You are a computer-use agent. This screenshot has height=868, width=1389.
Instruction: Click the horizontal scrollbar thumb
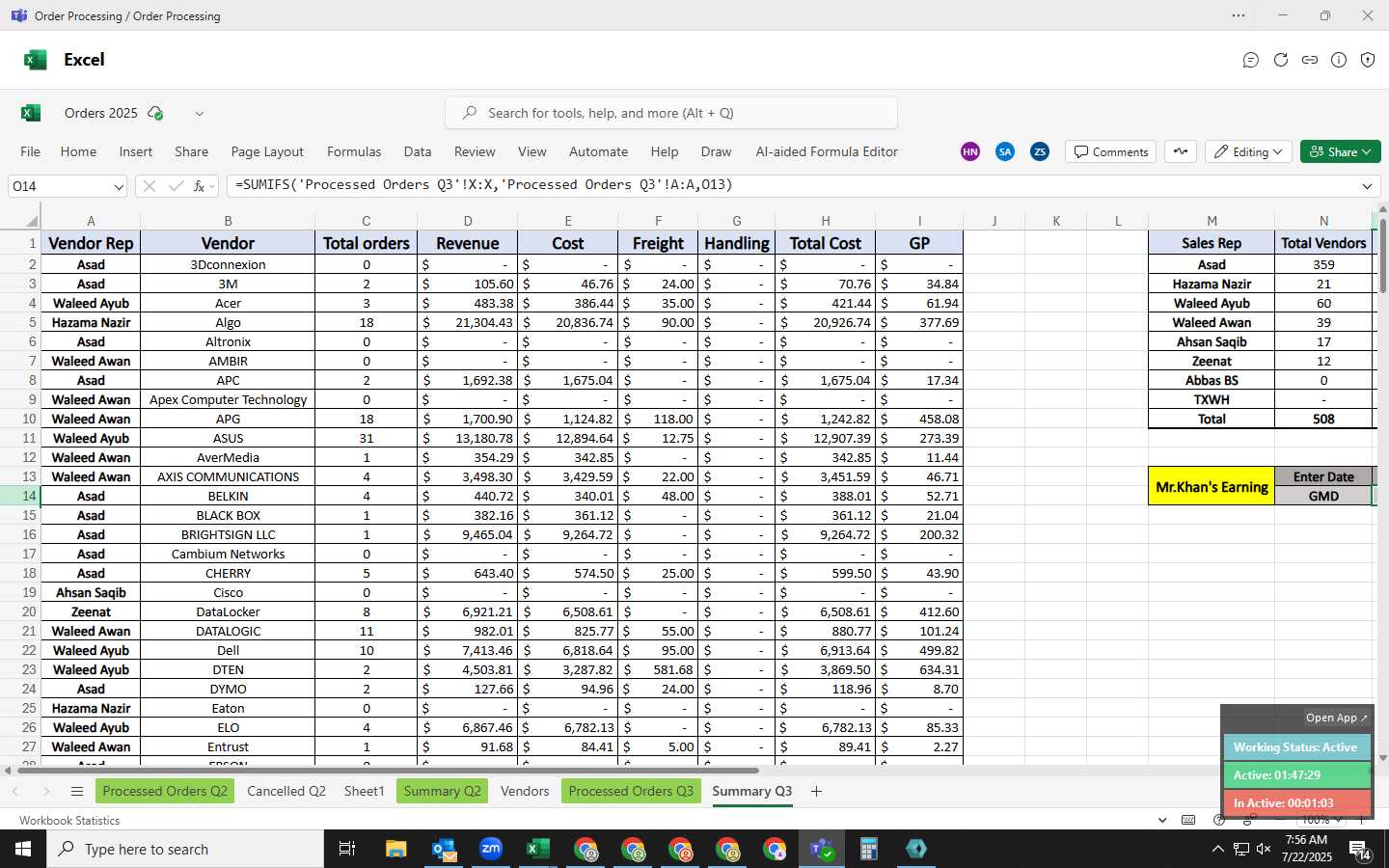[388, 771]
